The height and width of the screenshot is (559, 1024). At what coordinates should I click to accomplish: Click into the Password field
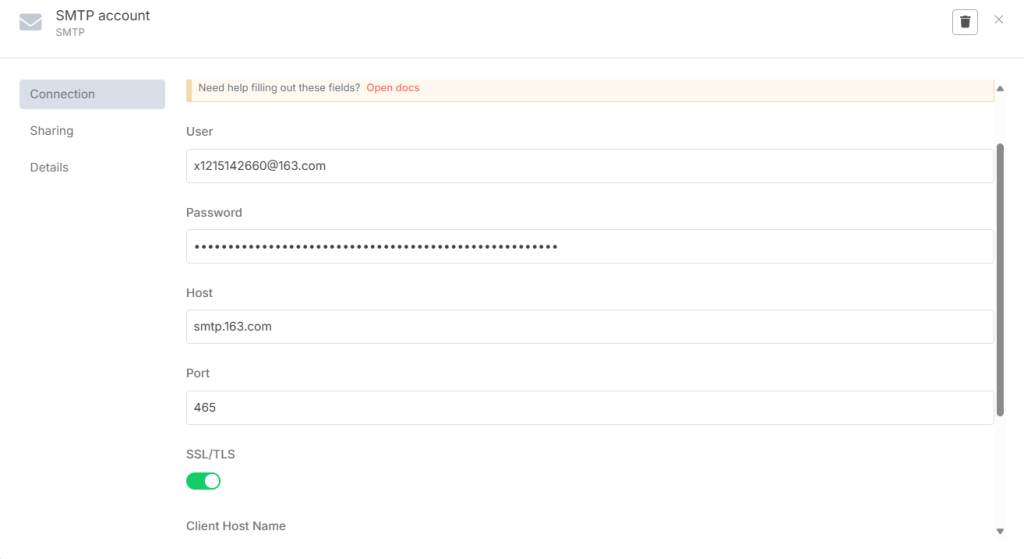pos(589,246)
